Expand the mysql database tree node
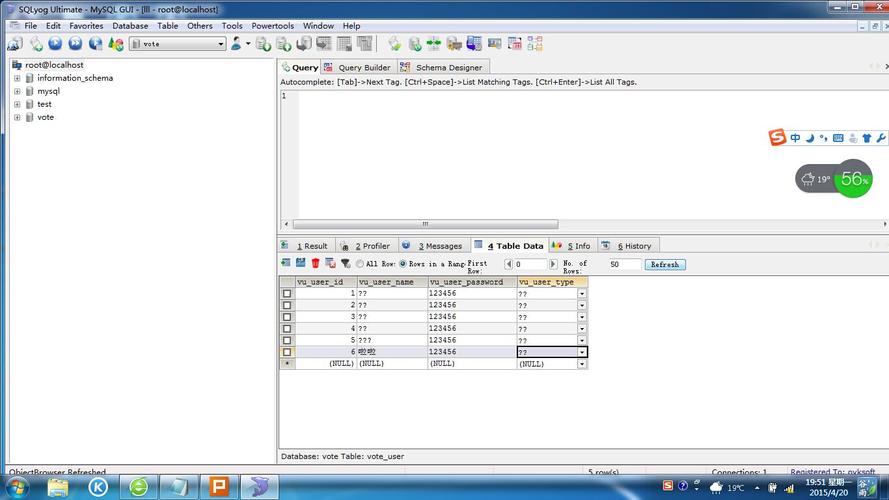The width and height of the screenshot is (889, 500). pos(17,91)
